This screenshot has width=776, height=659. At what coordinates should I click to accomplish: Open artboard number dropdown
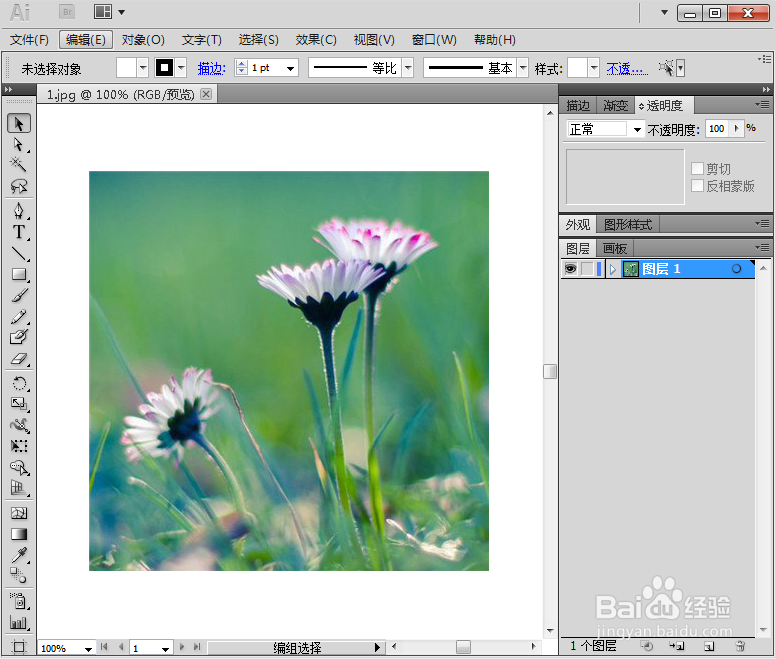165,649
